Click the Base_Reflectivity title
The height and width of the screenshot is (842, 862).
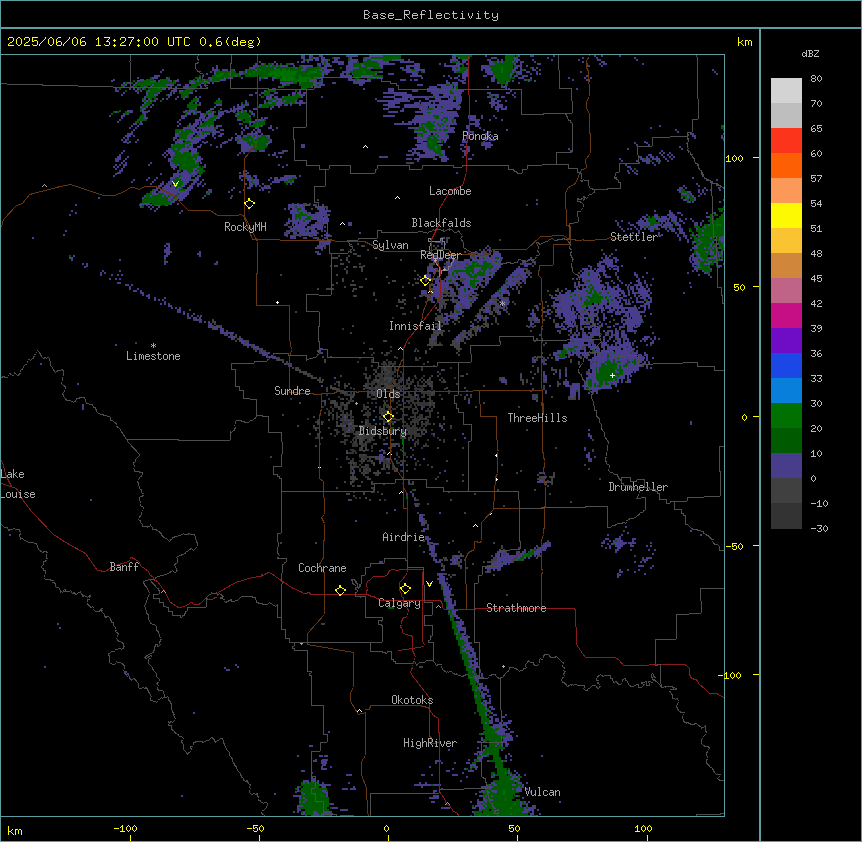[x=431, y=15]
